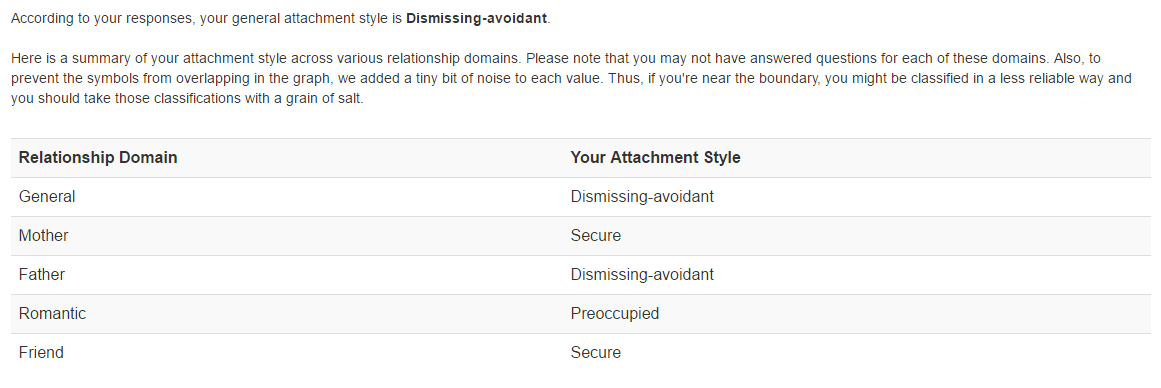
Task: Click the Friend row label
Action: tap(41, 352)
